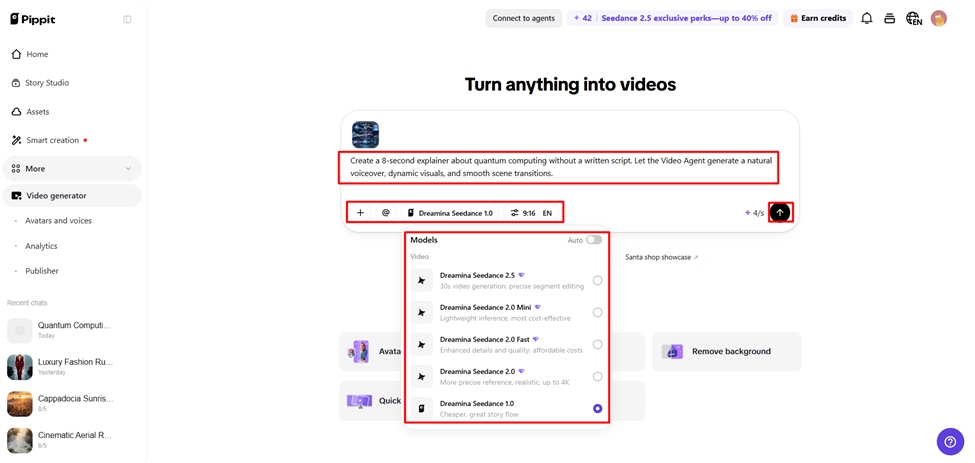Click the Dreamina Seedance 2.0 model icon
The height and width of the screenshot is (463, 975).
[x=422, y=377]
